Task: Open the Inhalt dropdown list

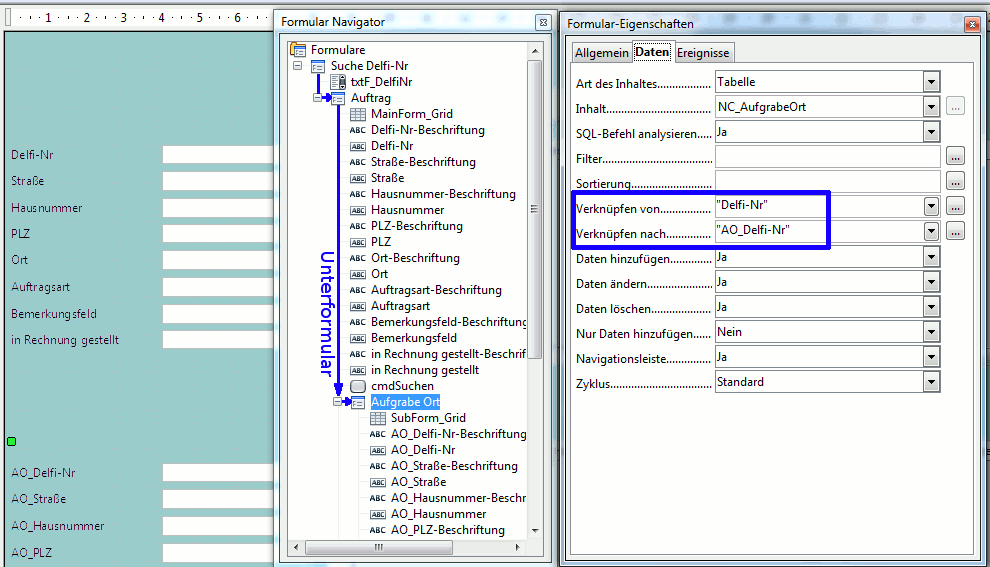Action: 931,107
